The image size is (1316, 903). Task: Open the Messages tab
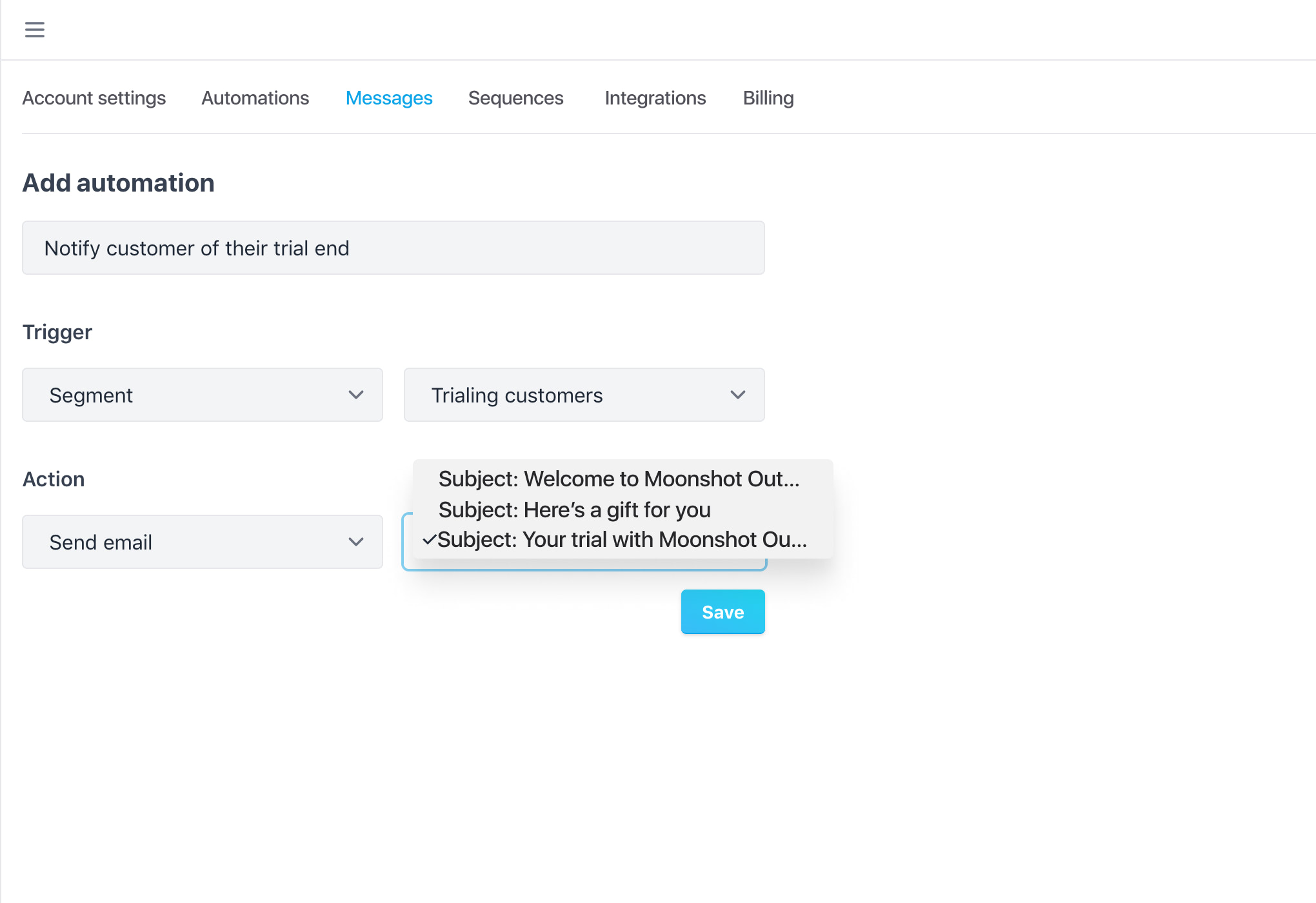[389, 98]
